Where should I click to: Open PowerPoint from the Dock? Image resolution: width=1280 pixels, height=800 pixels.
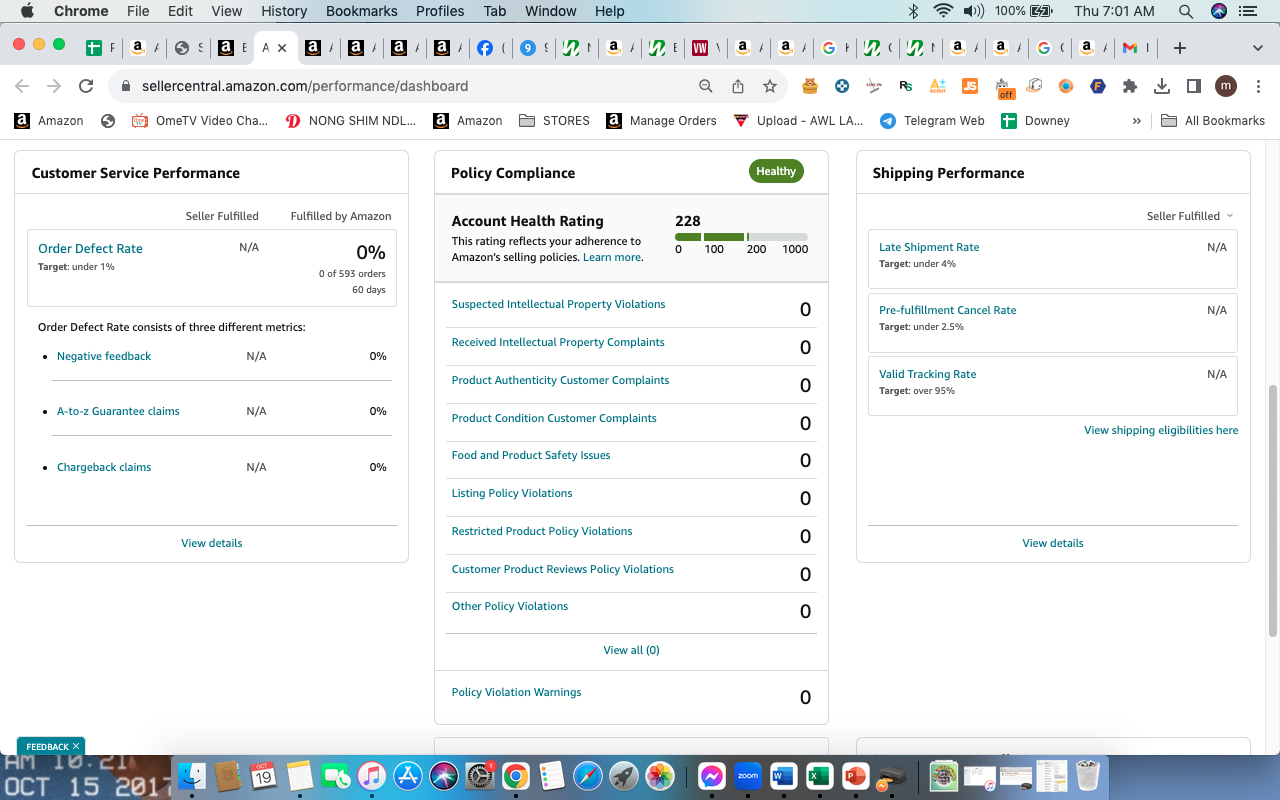click(855, 775)
